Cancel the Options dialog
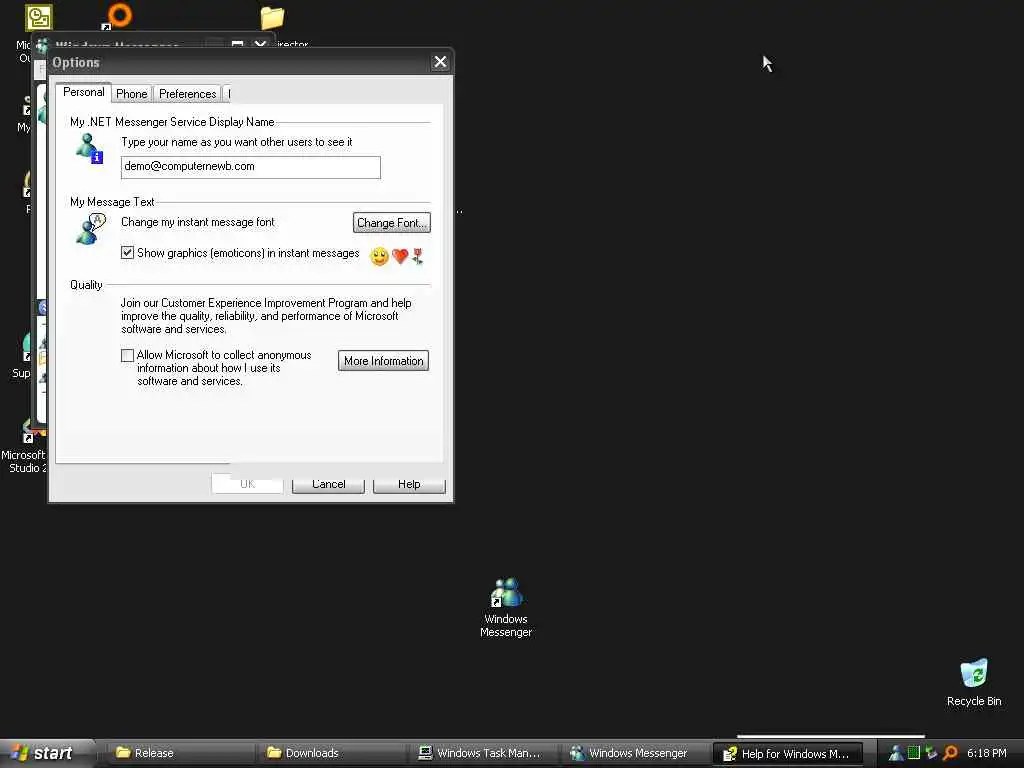Viewport: 1024px width, 768px height. [328, 484]
